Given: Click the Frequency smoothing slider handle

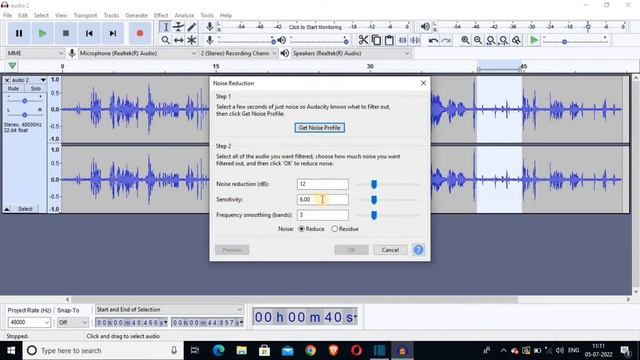Looking at the screenshot, I should coord(374,216).
